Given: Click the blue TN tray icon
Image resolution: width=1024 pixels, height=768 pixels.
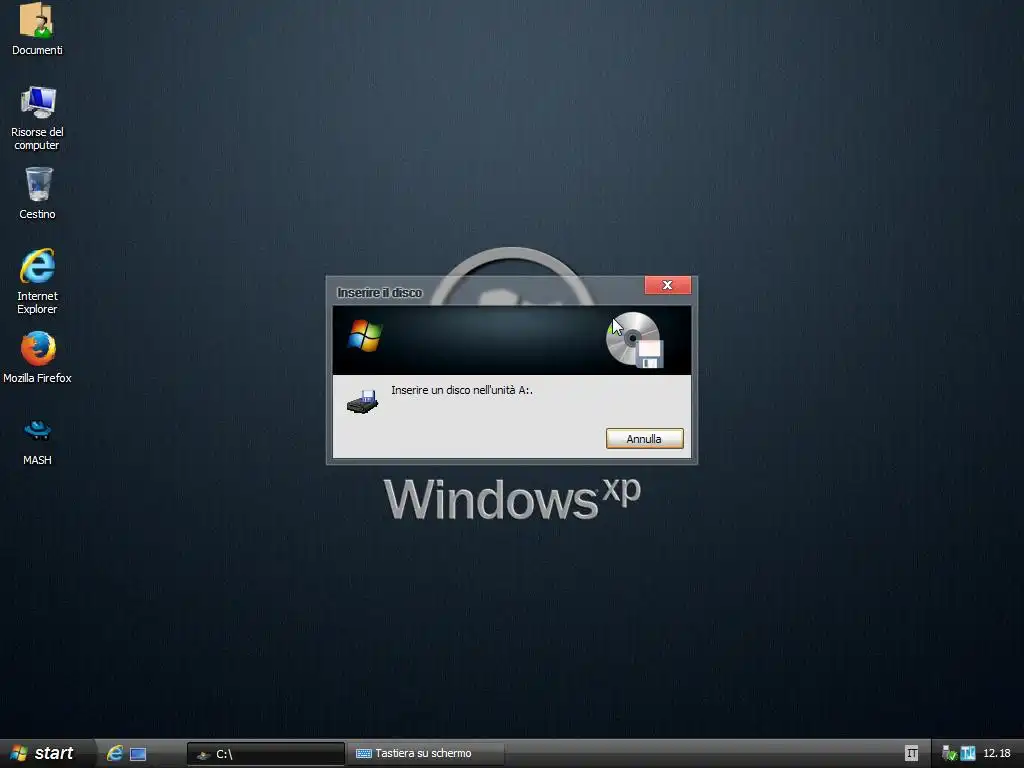Looking at the screenshot, I should [968, 754].
